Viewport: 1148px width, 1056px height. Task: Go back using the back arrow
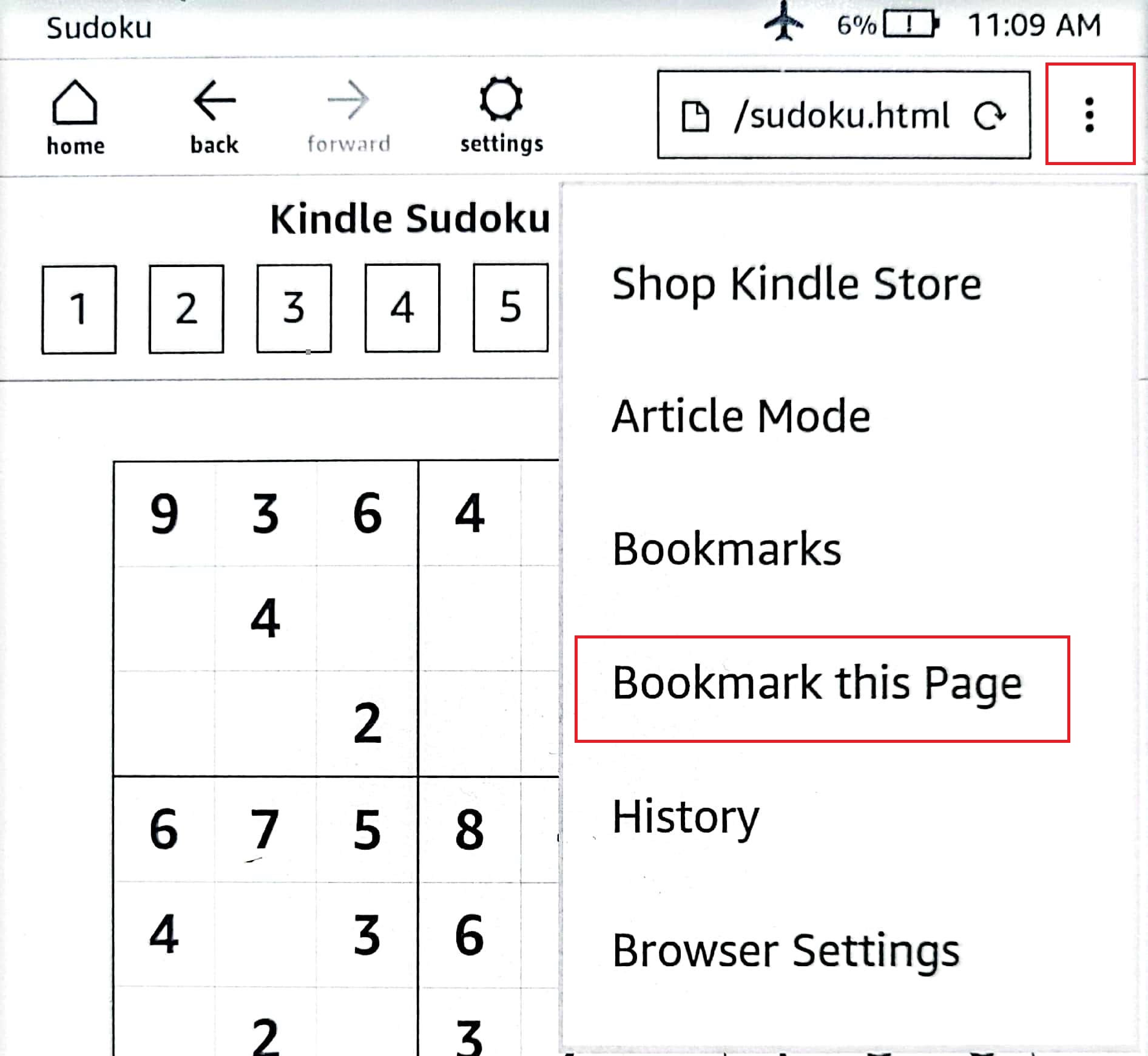(214, 117)
